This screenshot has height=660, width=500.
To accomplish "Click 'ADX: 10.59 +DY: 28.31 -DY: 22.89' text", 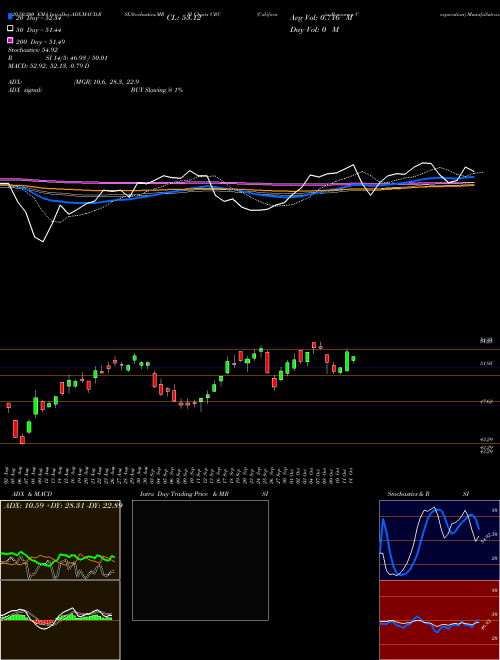I will (x=63, y=505).
